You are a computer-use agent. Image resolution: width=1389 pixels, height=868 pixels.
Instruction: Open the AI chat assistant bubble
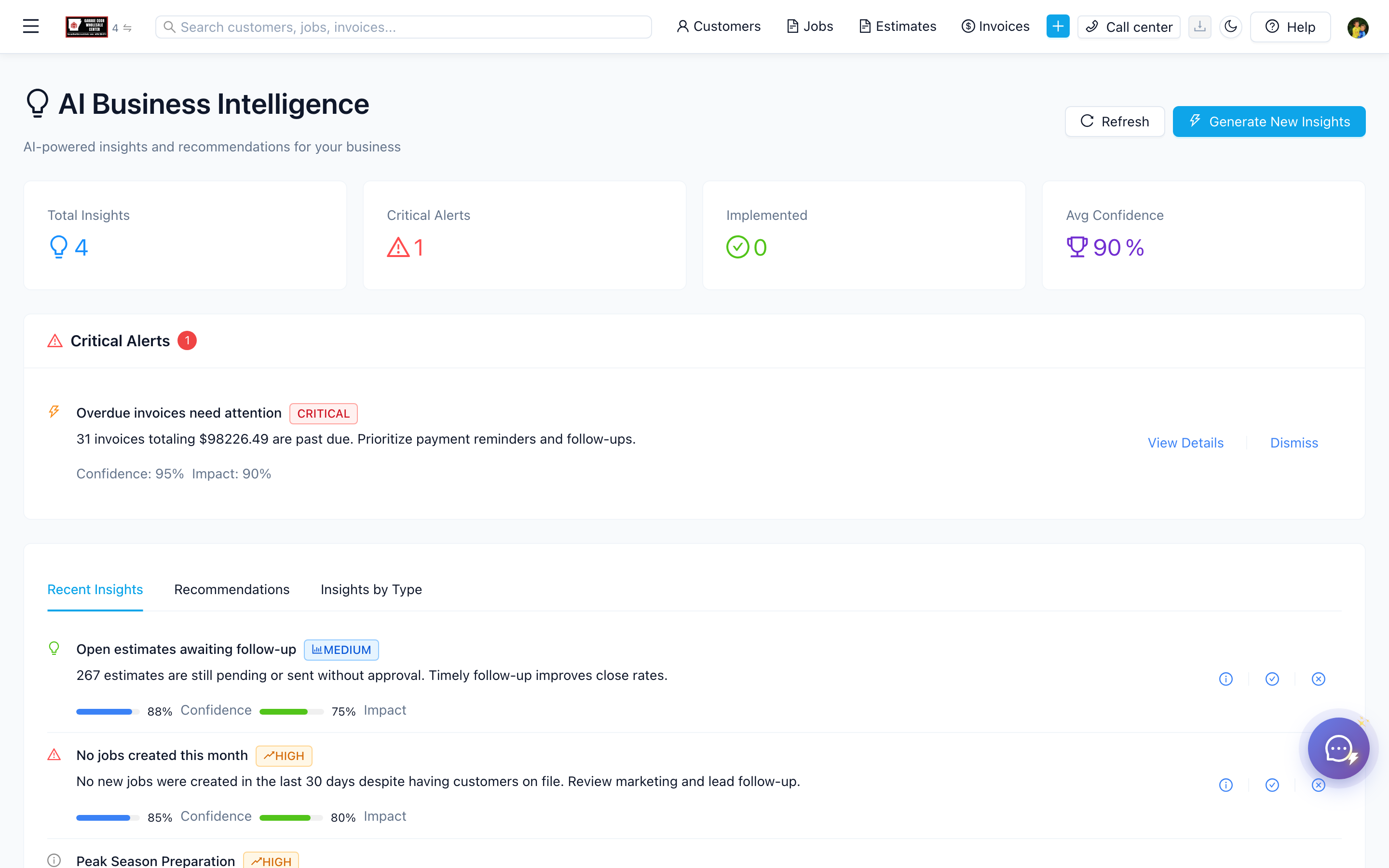[1338, 748]
